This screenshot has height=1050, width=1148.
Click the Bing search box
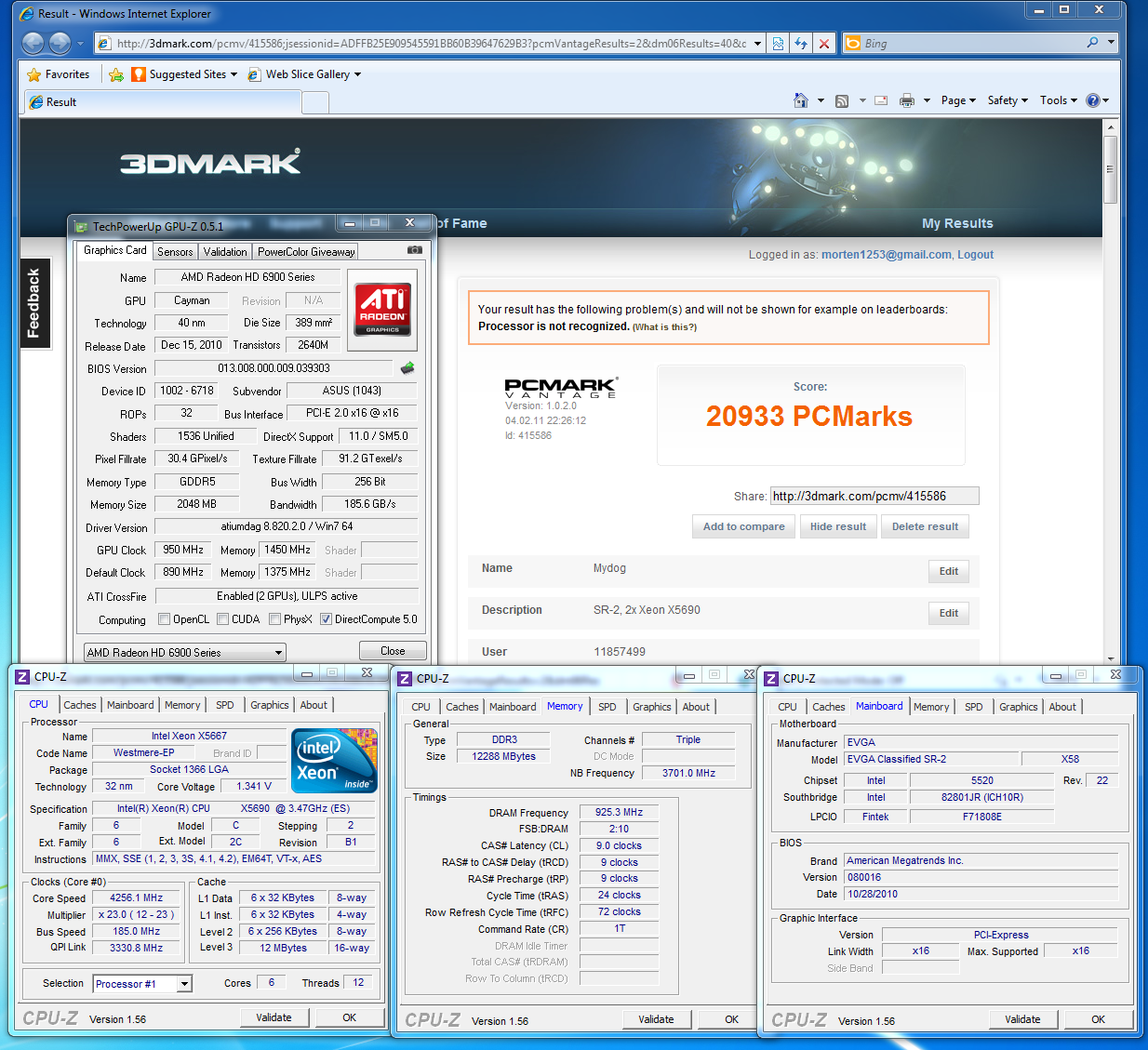point(972,44)
